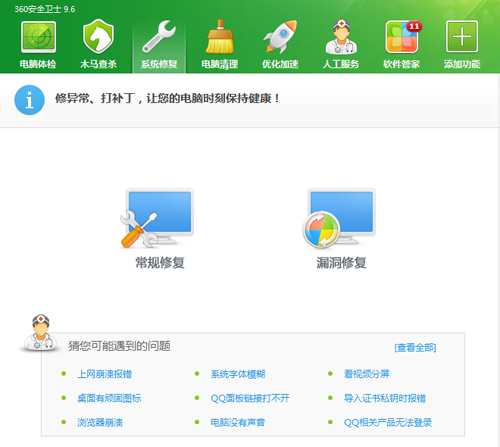The height and width of the screenshot is (447, 500).
Task: Select the 系统修复 wrench icon
Action: 159,37
